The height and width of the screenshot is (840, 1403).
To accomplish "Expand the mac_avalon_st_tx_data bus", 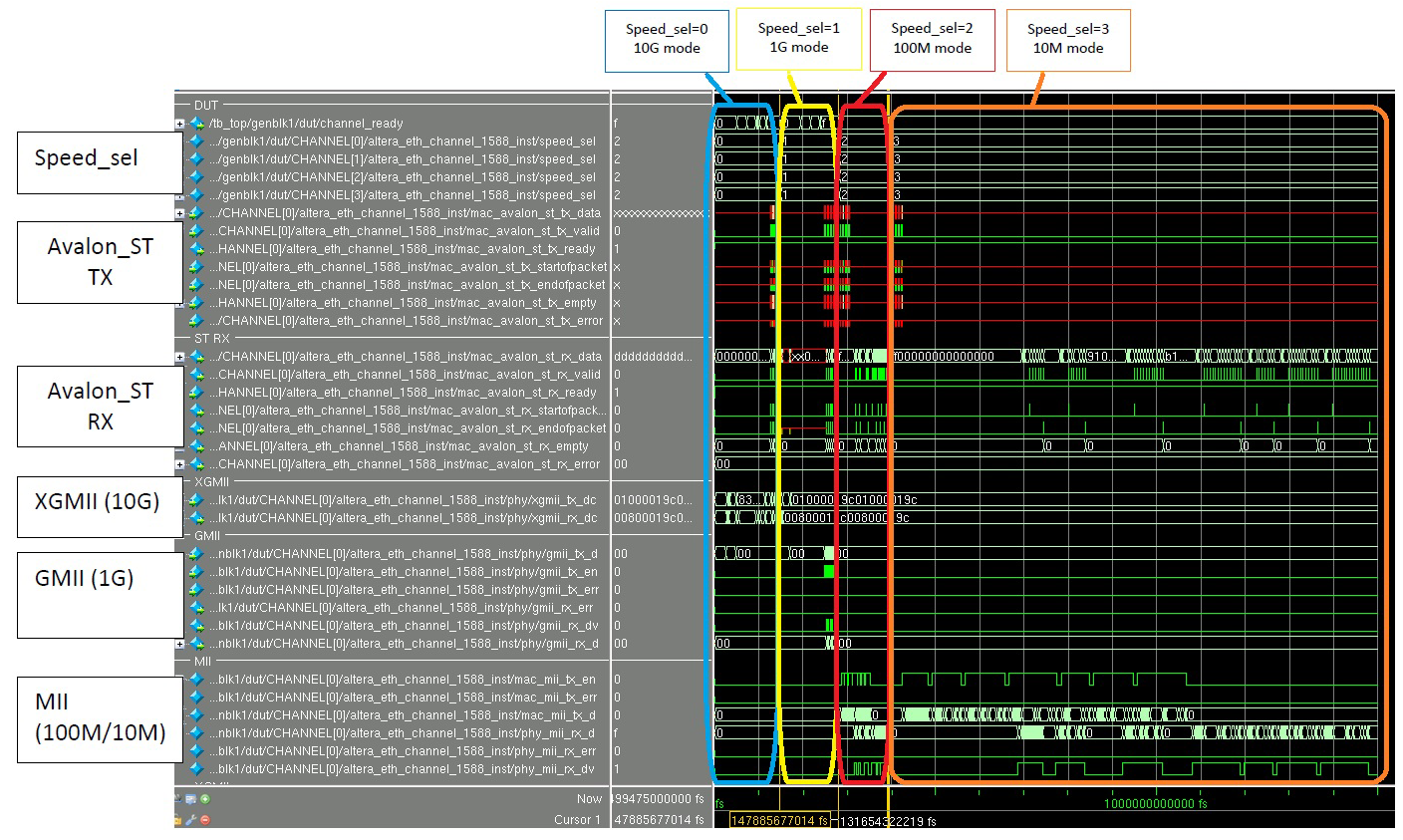I will (x=179, y=213).
